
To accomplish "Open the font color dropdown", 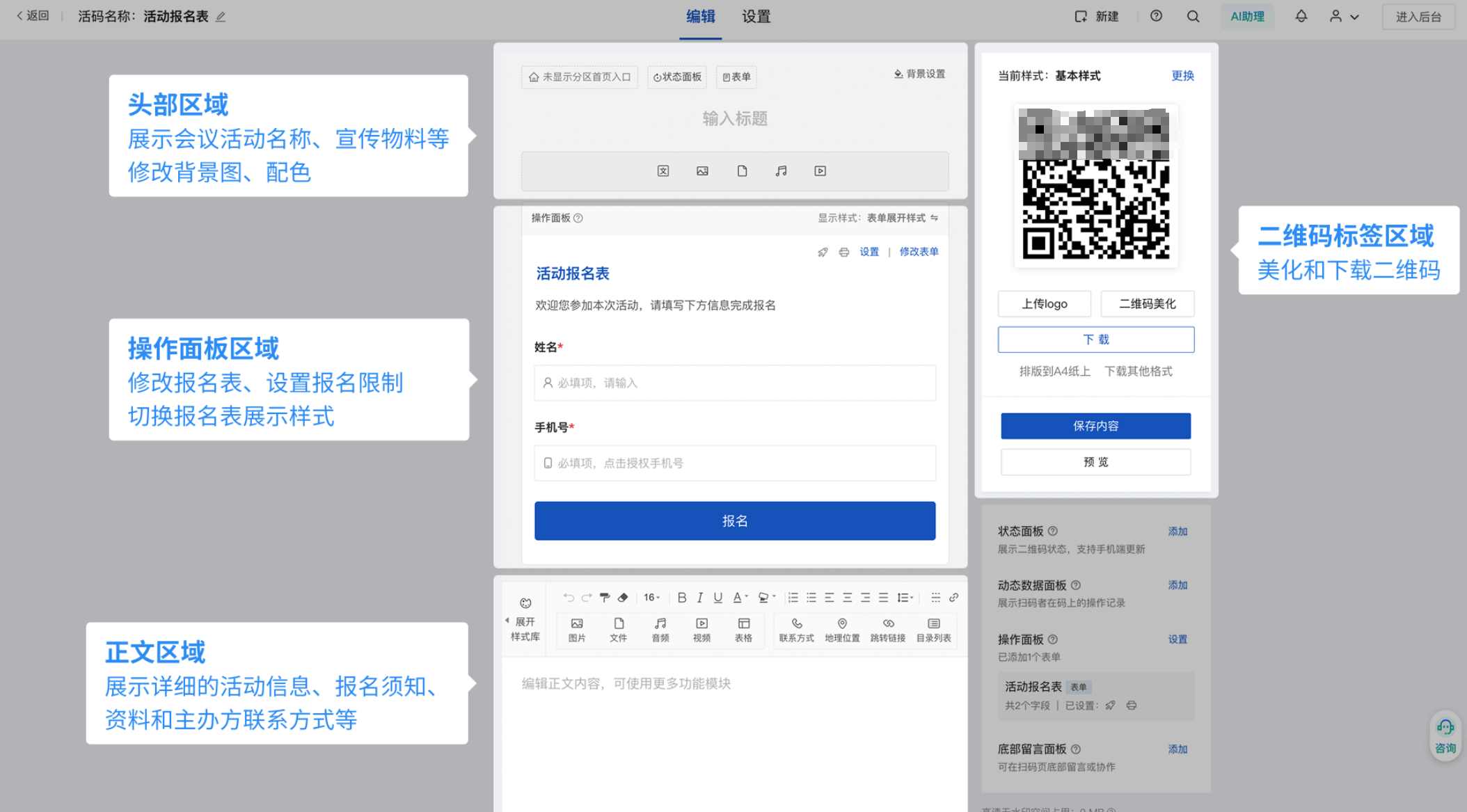I will click(740, 598).
